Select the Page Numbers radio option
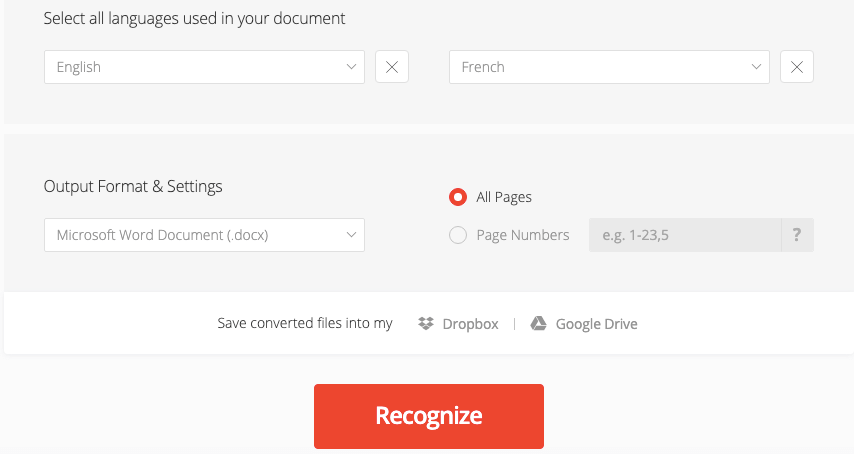 coord(458,235)
